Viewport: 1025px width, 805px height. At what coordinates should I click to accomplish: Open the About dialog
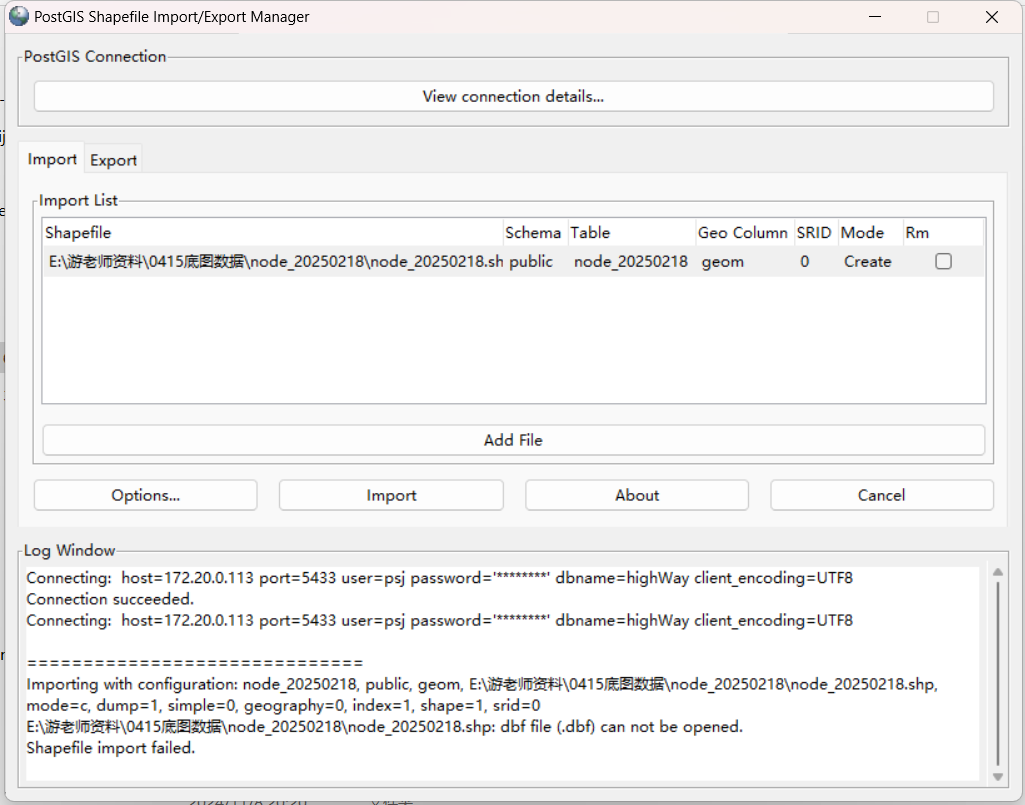637,495
